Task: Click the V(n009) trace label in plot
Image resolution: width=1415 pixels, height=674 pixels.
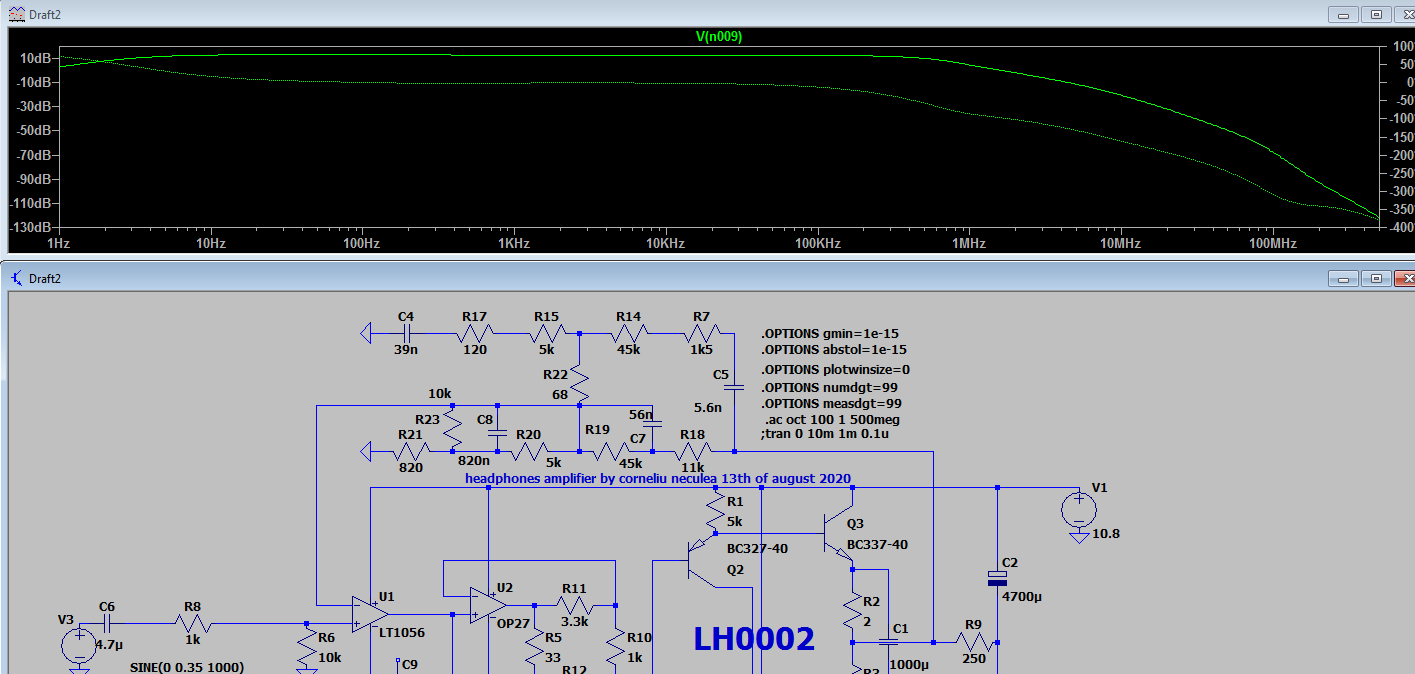Action: coord(719,37)
